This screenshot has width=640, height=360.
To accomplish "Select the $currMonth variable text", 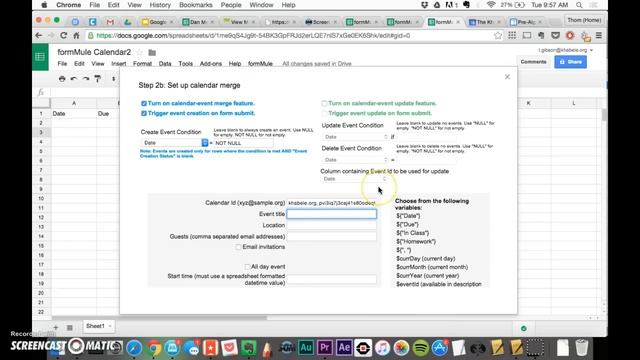I will (432, 267).
